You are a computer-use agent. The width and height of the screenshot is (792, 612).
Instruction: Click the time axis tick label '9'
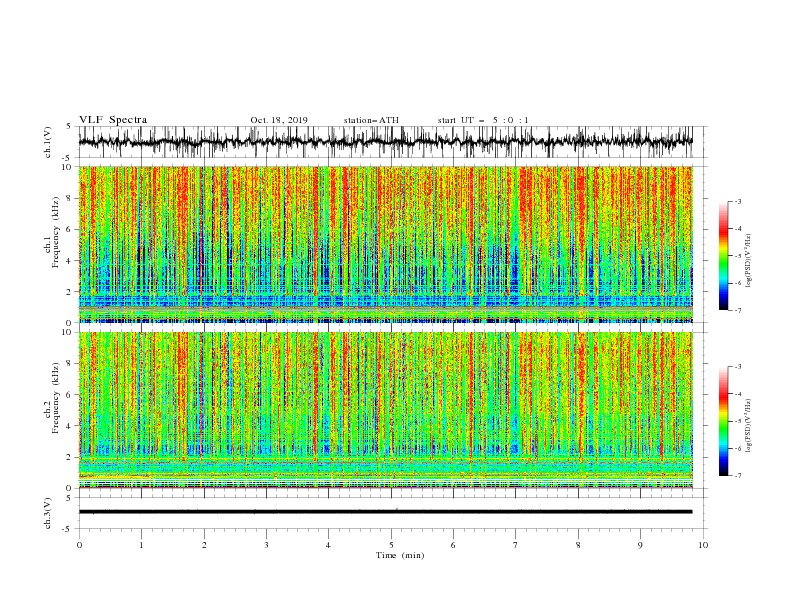pyautogui.click(x=640, y=545)
